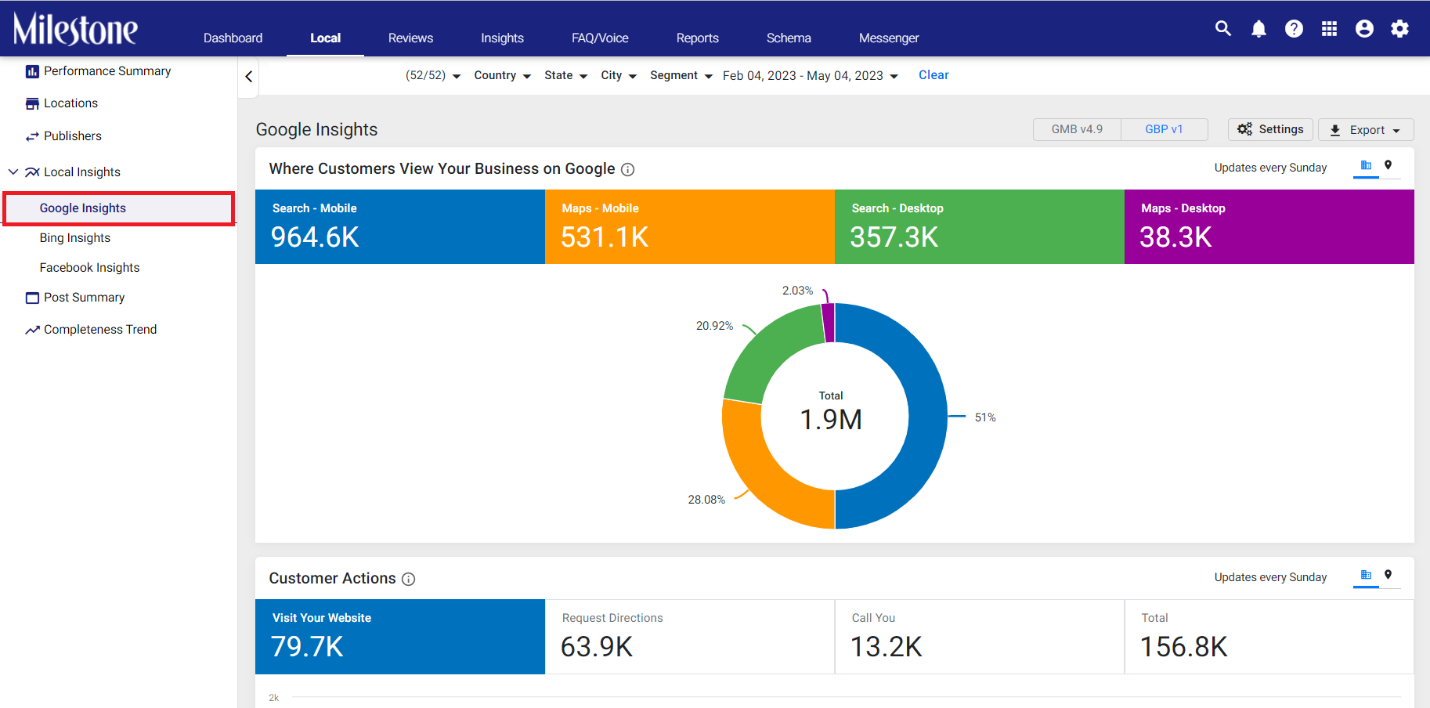Click the Publishers arrows icon
The height and width of the screenshot is (708, 1430).
click(x=32, y=136)
